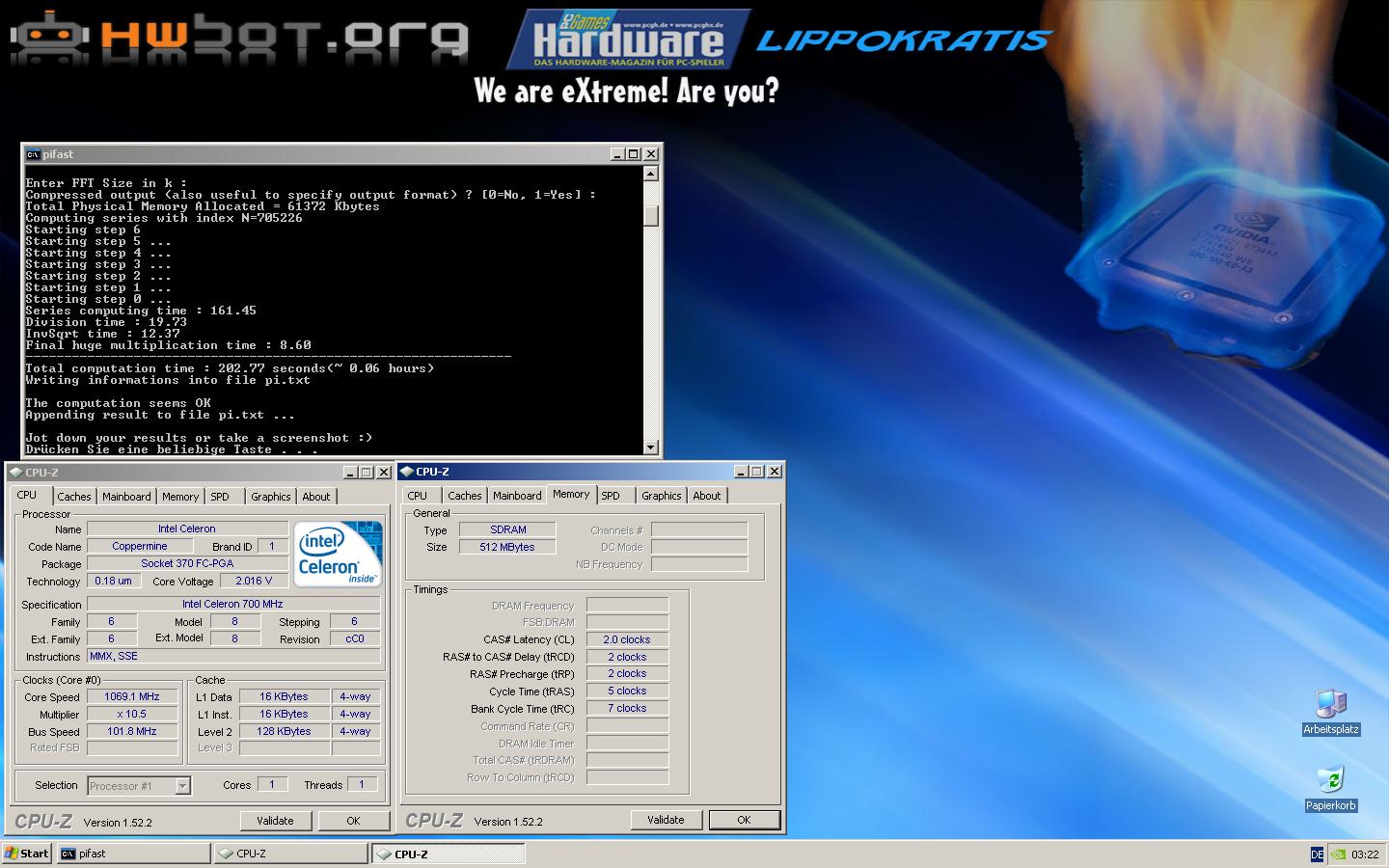Image resolution: width=1389 pixels, height=868 pixels.
Task: Minimize the pifast console window
Action: (617, 154)
